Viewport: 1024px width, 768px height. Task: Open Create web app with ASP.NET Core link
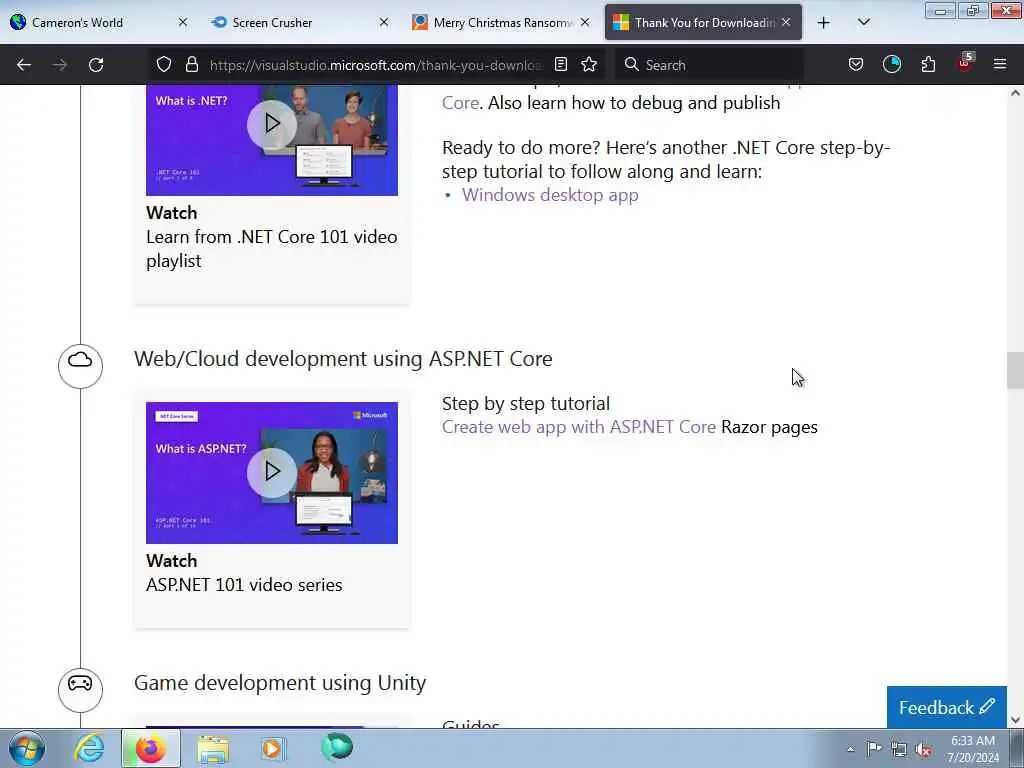(579, 427)
